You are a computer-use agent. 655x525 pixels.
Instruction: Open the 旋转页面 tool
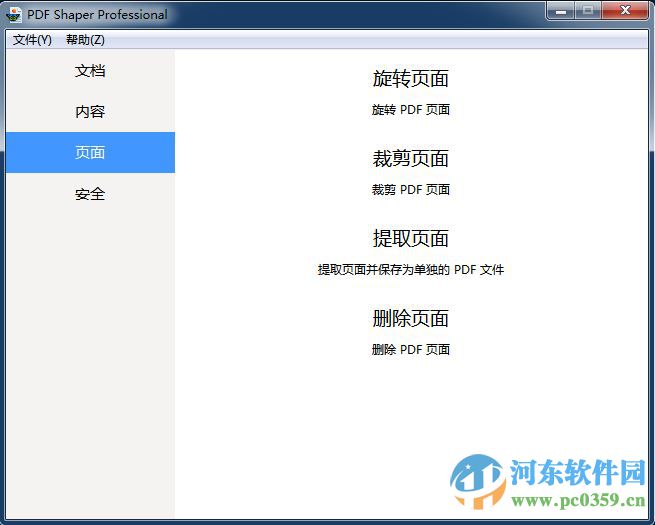[x=411, y=79]
